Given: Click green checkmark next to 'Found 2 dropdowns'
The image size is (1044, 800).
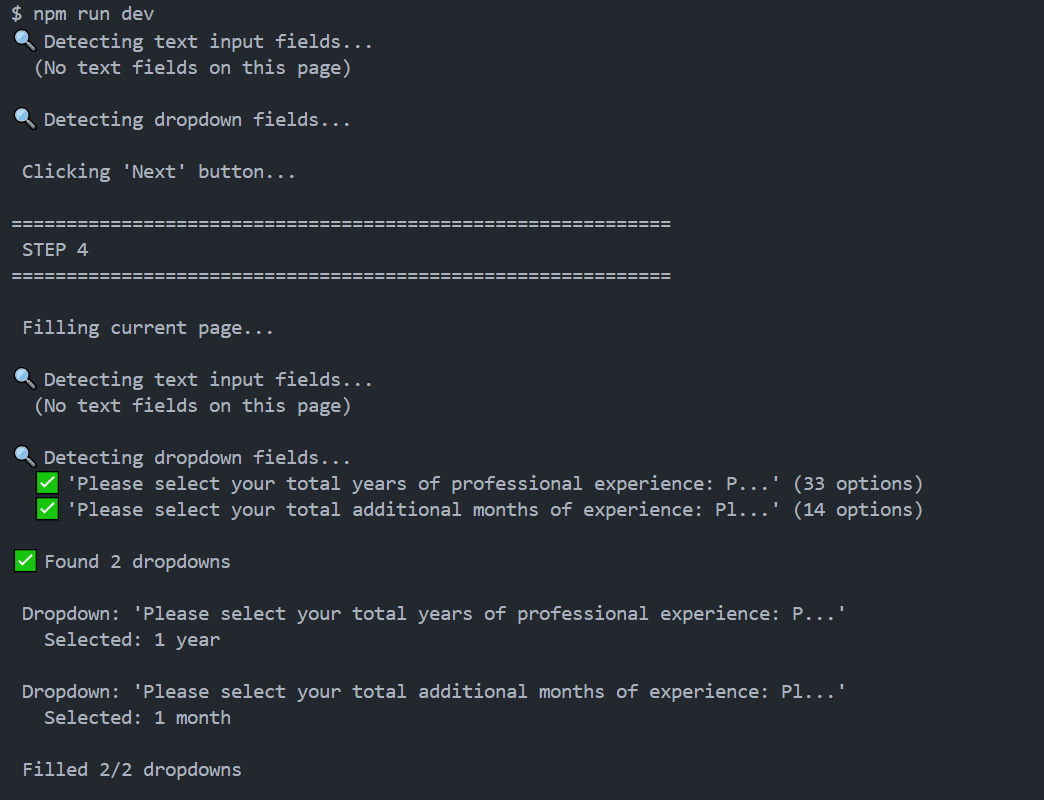Looking at the screenshot, I should click(x=25, y=561).
